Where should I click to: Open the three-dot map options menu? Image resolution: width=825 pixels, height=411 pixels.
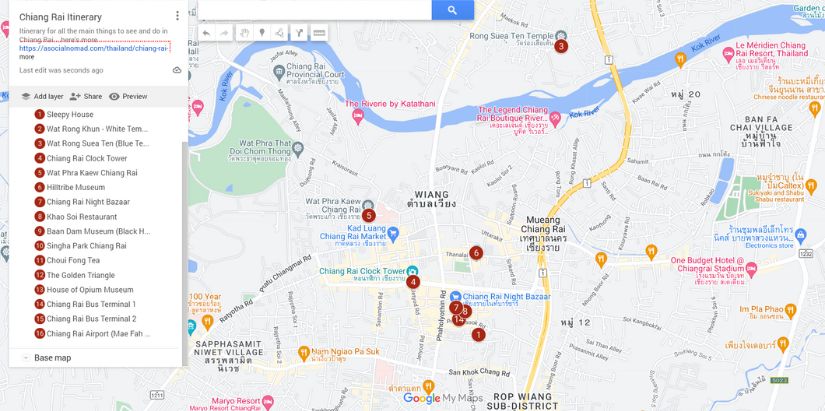pos(177,16)
